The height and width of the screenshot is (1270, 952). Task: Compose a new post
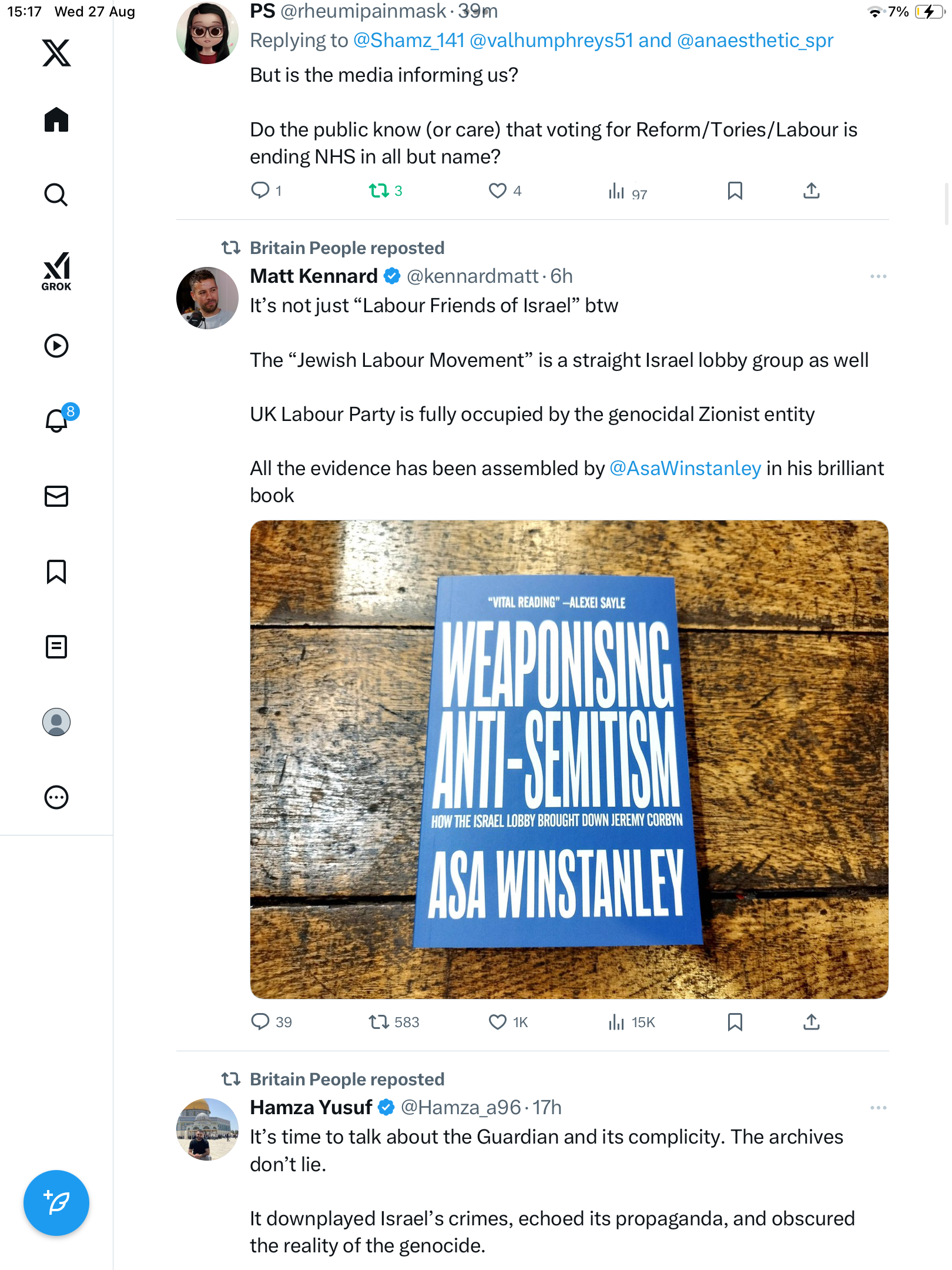(56, 1202)
